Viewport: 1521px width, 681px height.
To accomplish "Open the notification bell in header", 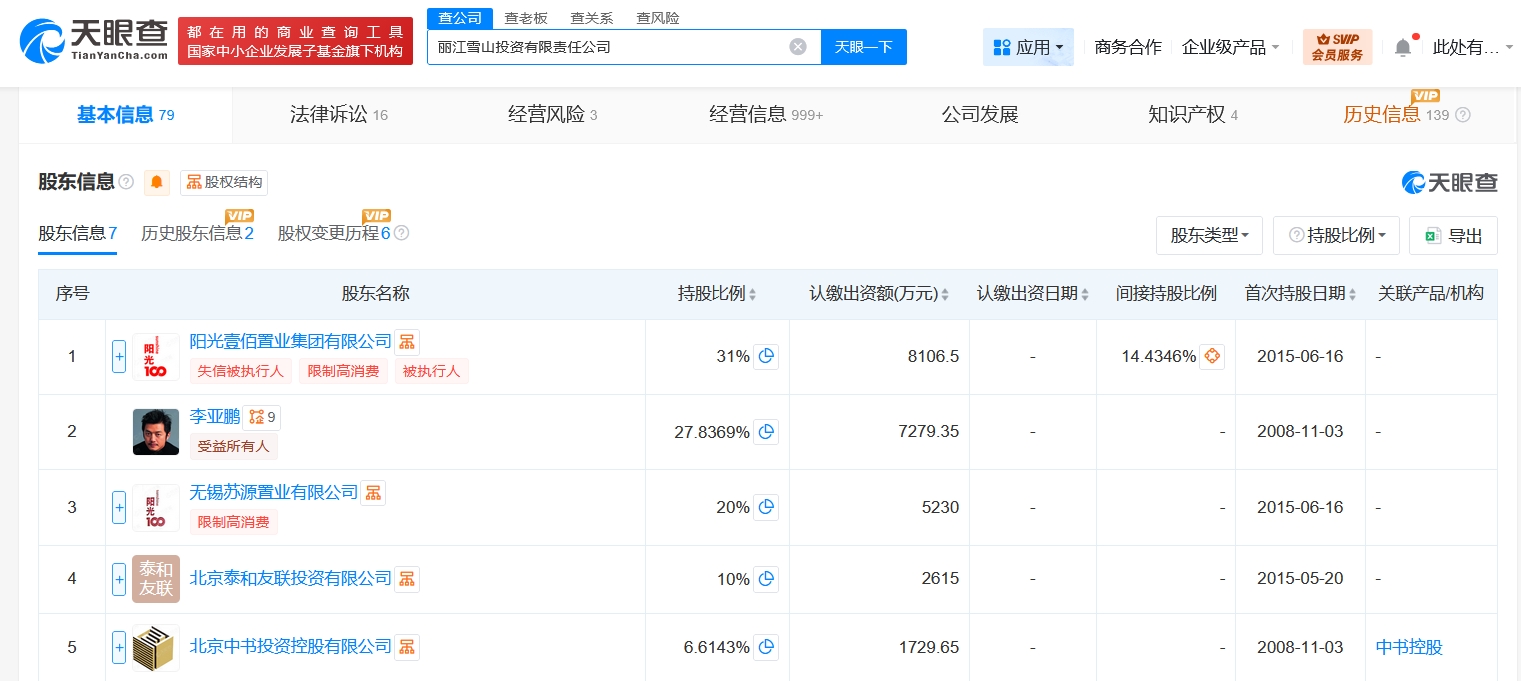I will click(1403, 47).
